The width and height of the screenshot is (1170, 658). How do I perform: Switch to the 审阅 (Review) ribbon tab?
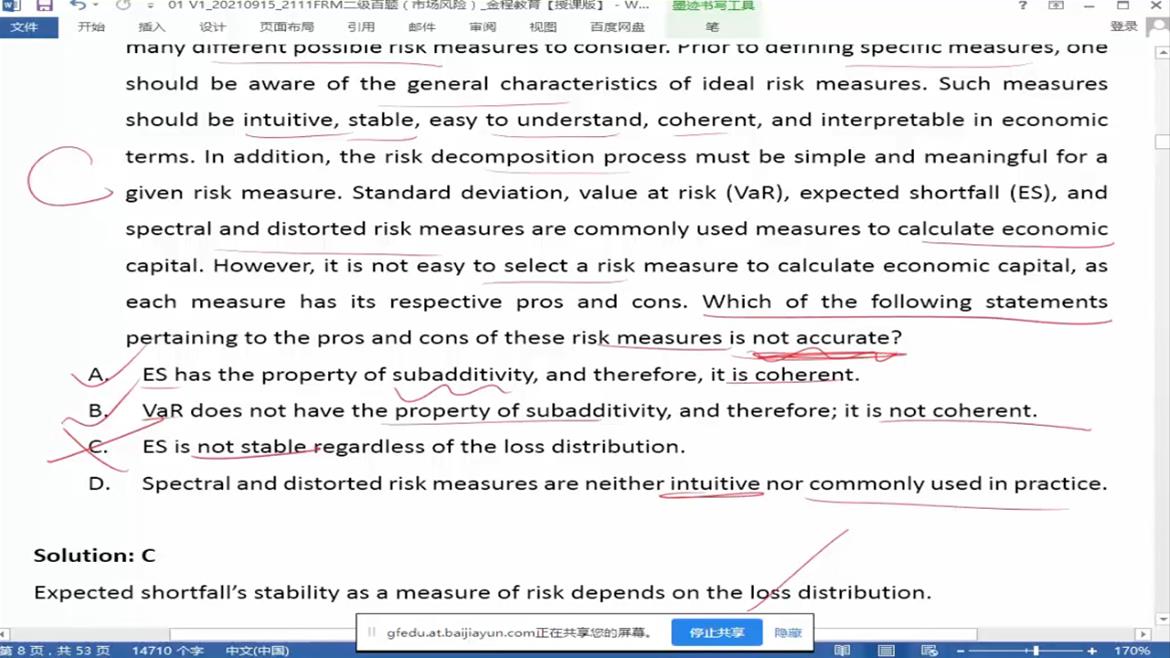483,27
